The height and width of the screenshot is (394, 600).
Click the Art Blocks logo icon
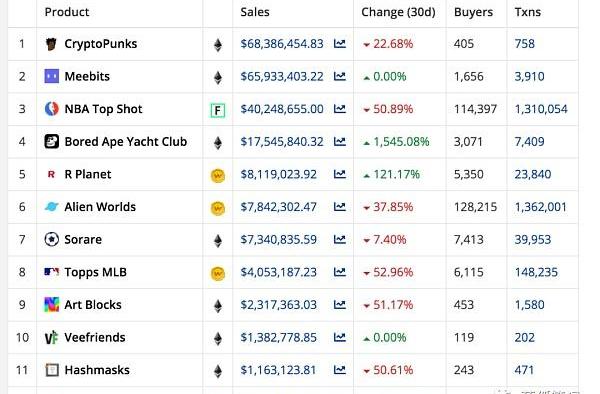[52, 305]
